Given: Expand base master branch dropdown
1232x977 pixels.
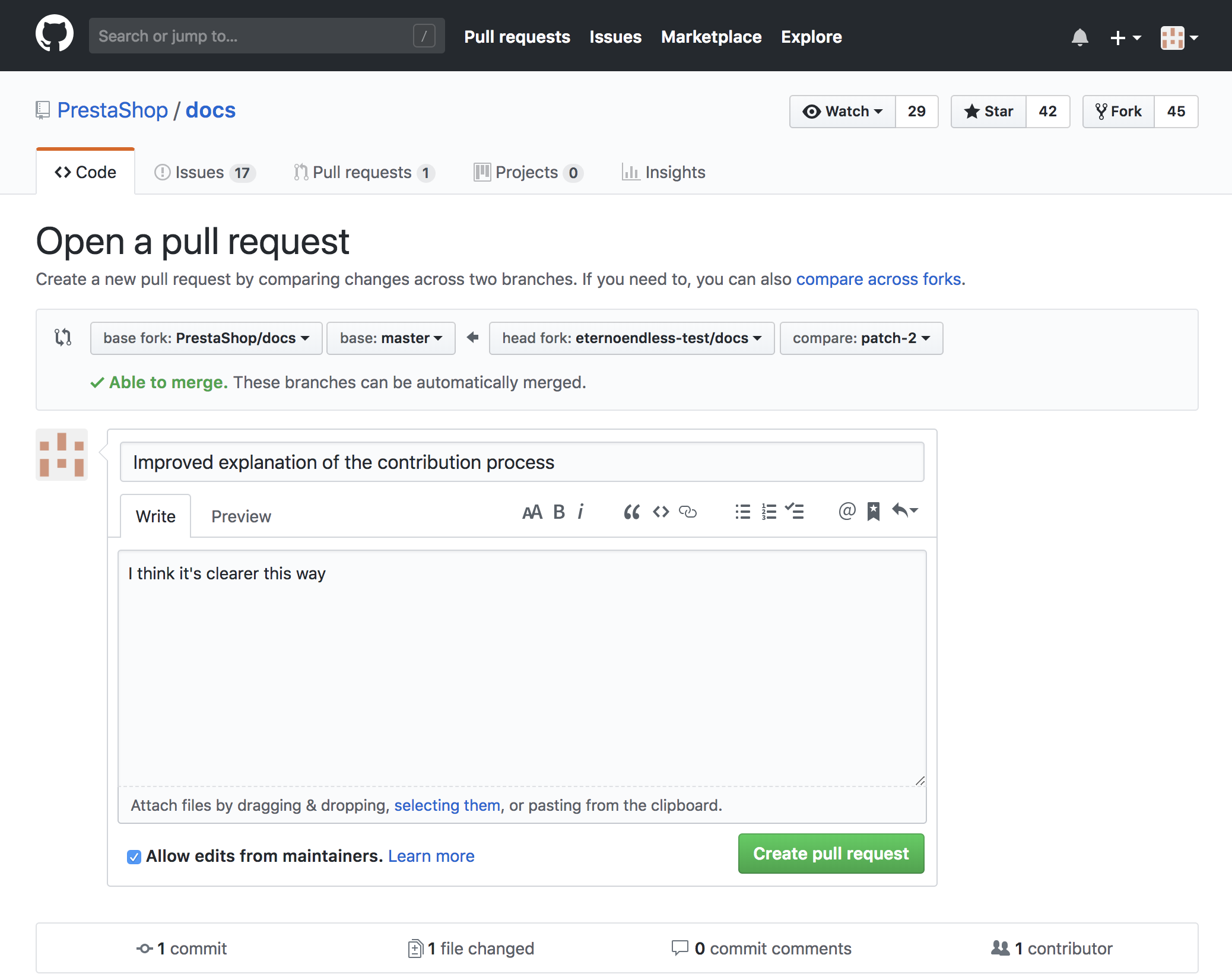Looking at the screenshot, I should point(391,338).
